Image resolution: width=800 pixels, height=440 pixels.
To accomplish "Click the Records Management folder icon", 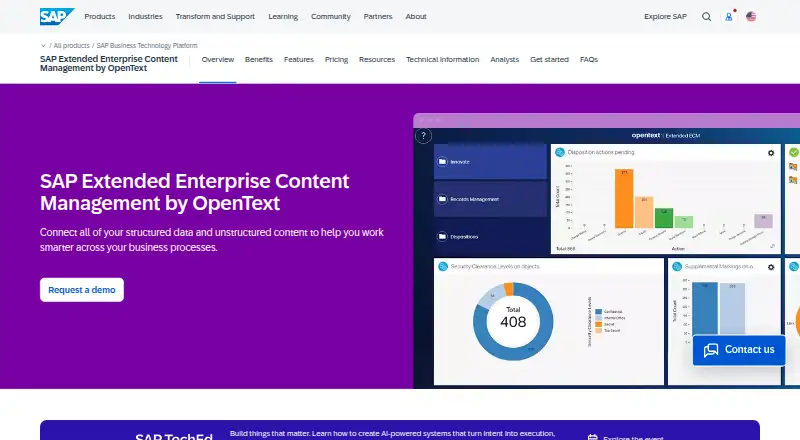I will (442, 199).
